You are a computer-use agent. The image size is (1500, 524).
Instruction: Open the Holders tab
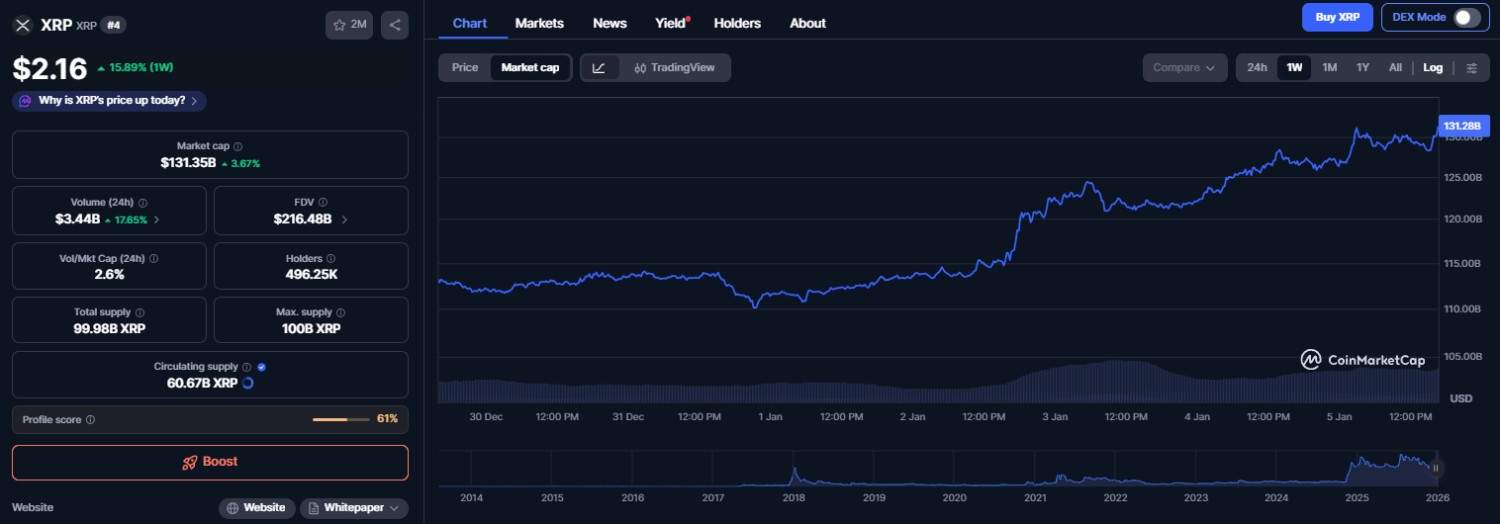pyautogui.click(x=737, y=23)
